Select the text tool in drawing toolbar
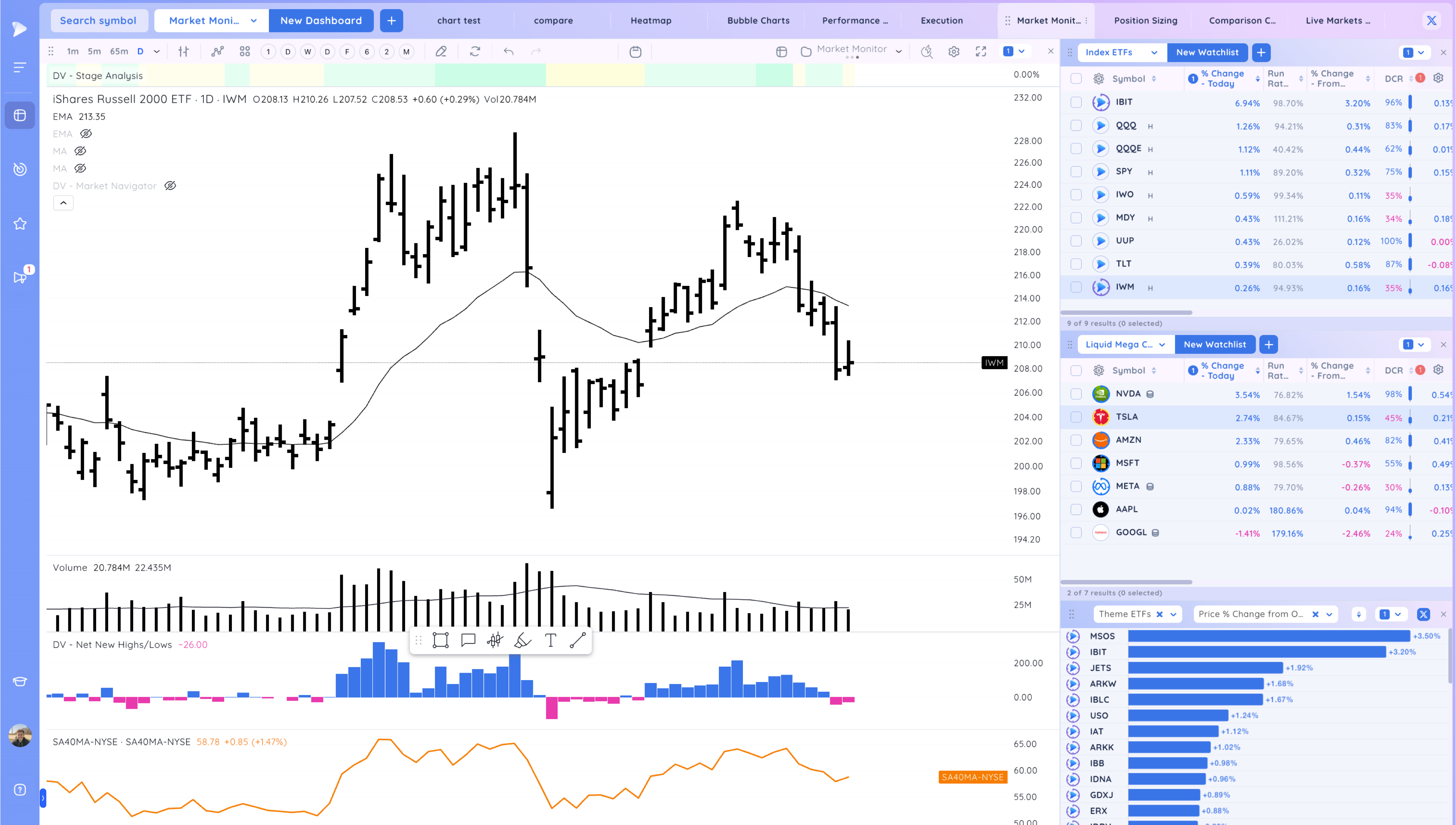Image resolution: width=1456 pixels, height=825 pixels. point(550,640)
